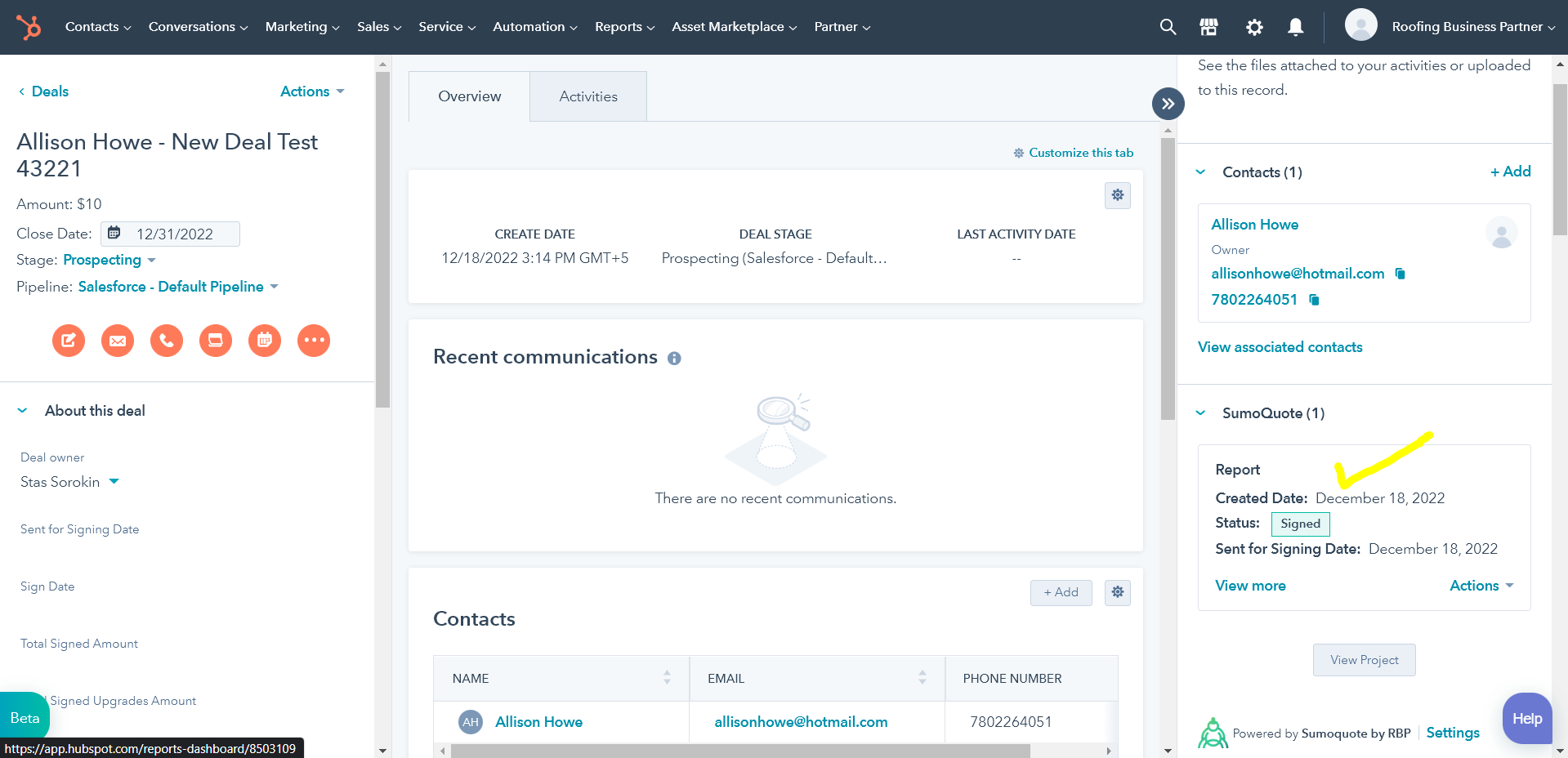The height and width of the screenshot is (758, 1568).
Task: Open the Conversations menu
Action: point(198,27)
